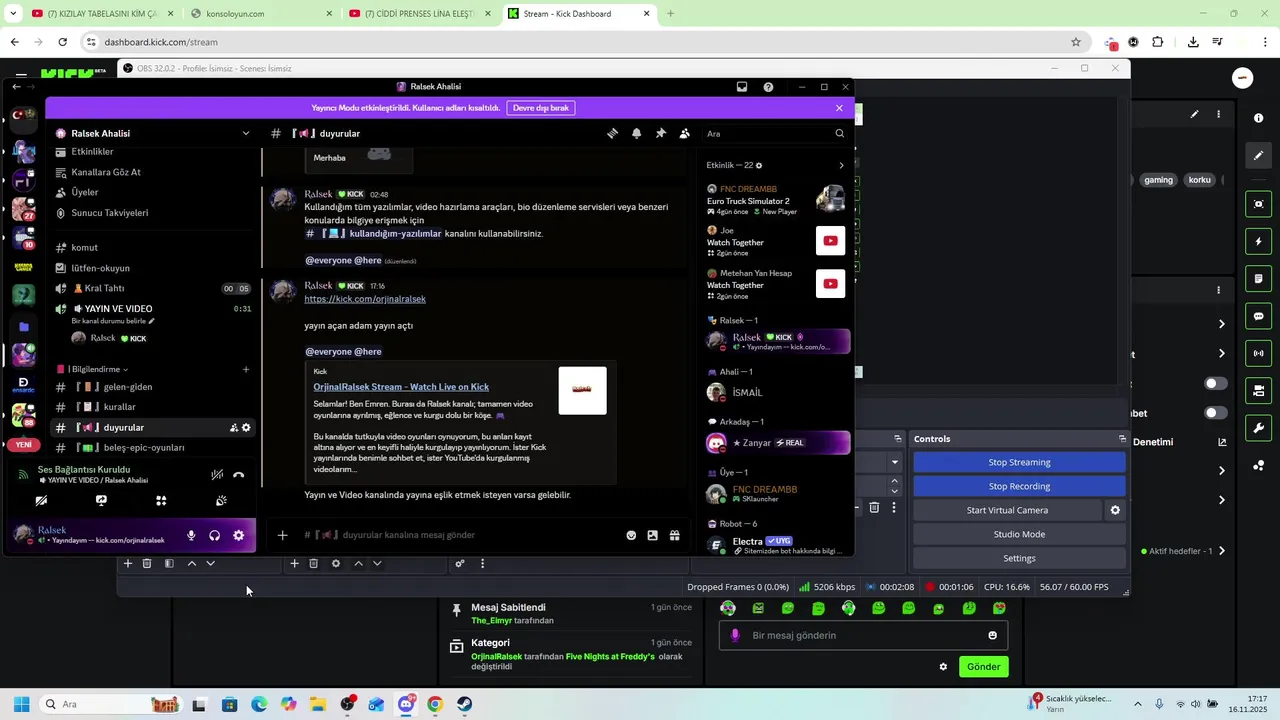
Task: Open Kick dashboard chat bubble sidebar icon
Action: click(1258, 316)
